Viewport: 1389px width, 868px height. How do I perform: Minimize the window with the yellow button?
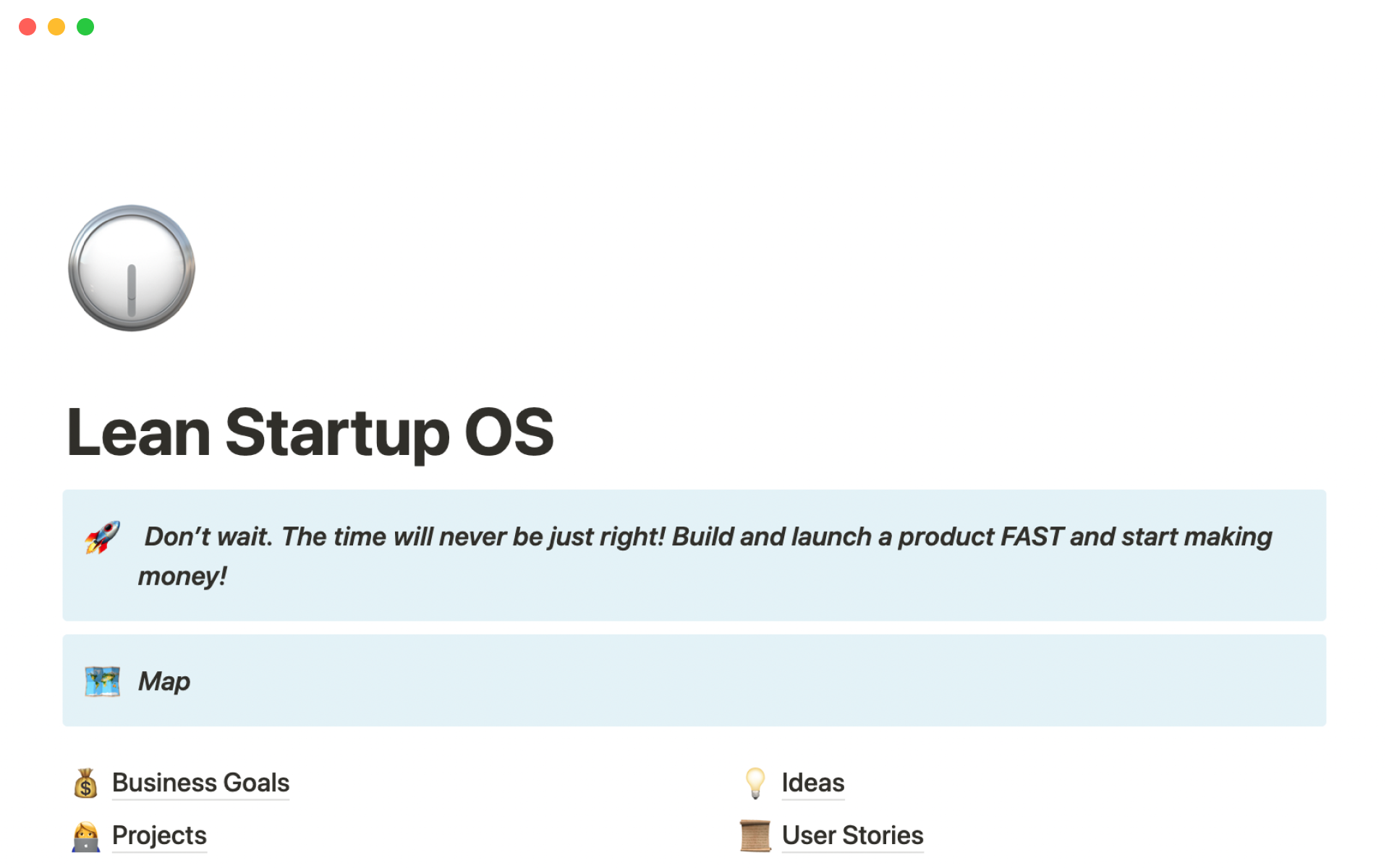pos(56,27)
